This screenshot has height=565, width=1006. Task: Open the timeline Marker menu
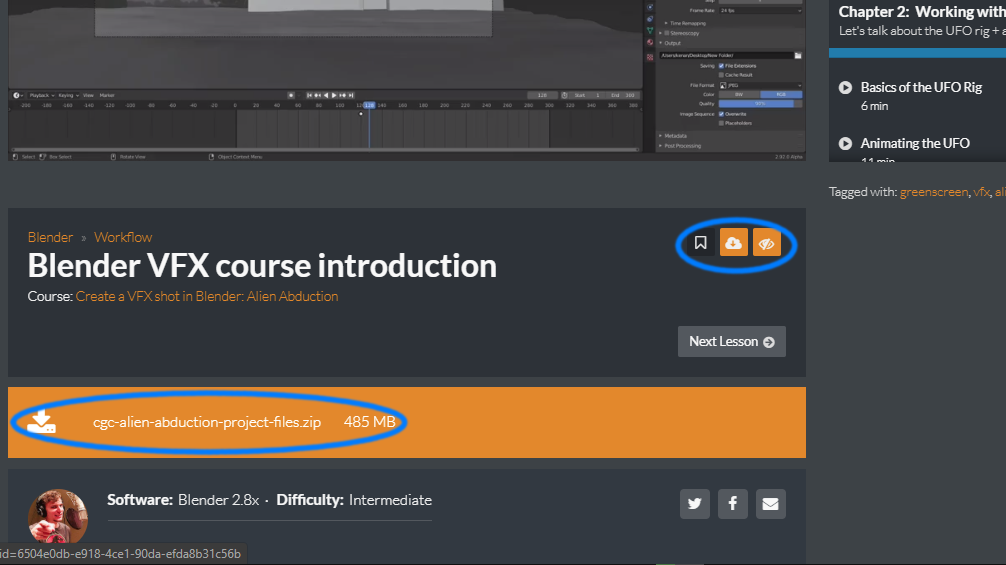click(x=107, y=95)
